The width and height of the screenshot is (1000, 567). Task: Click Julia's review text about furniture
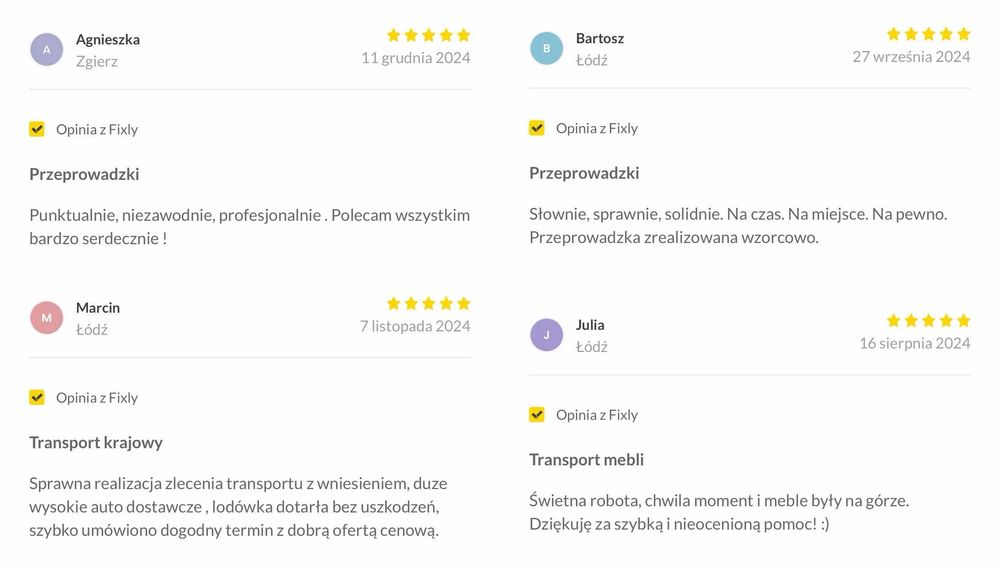(718, 512)
